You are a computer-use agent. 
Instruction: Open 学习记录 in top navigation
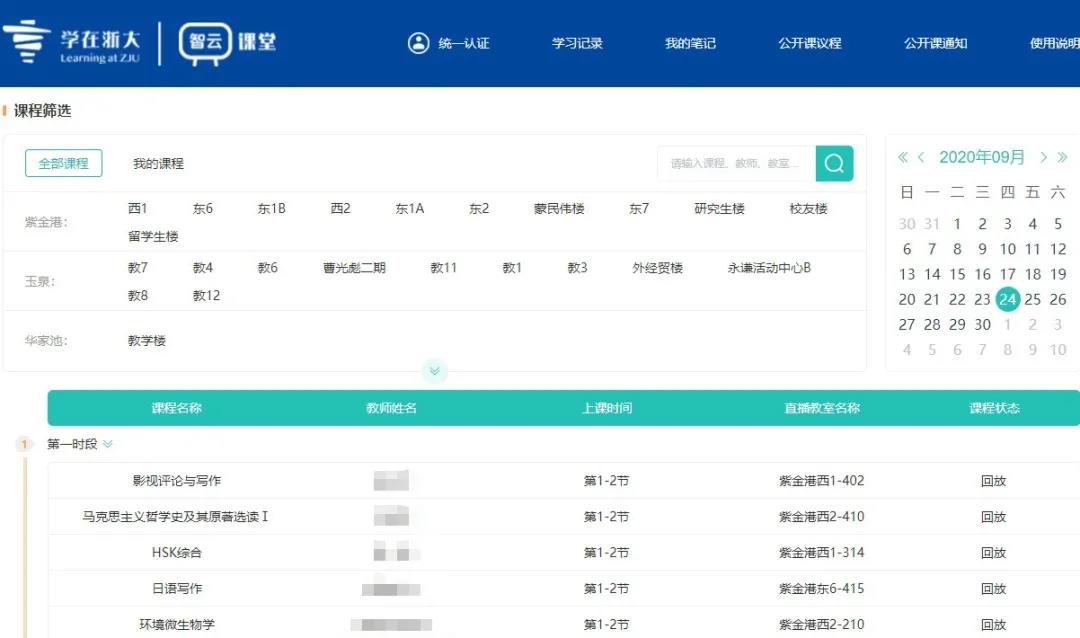coord(577,43)
